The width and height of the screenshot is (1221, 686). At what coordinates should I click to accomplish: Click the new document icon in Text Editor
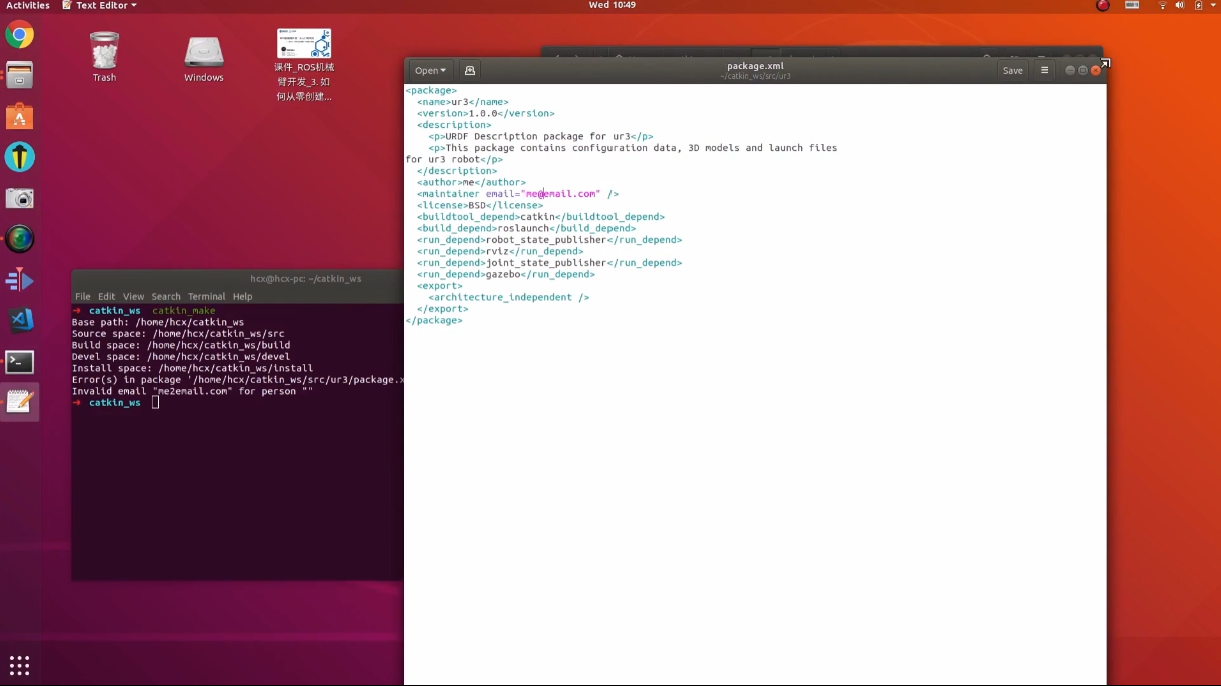[469, 71]
